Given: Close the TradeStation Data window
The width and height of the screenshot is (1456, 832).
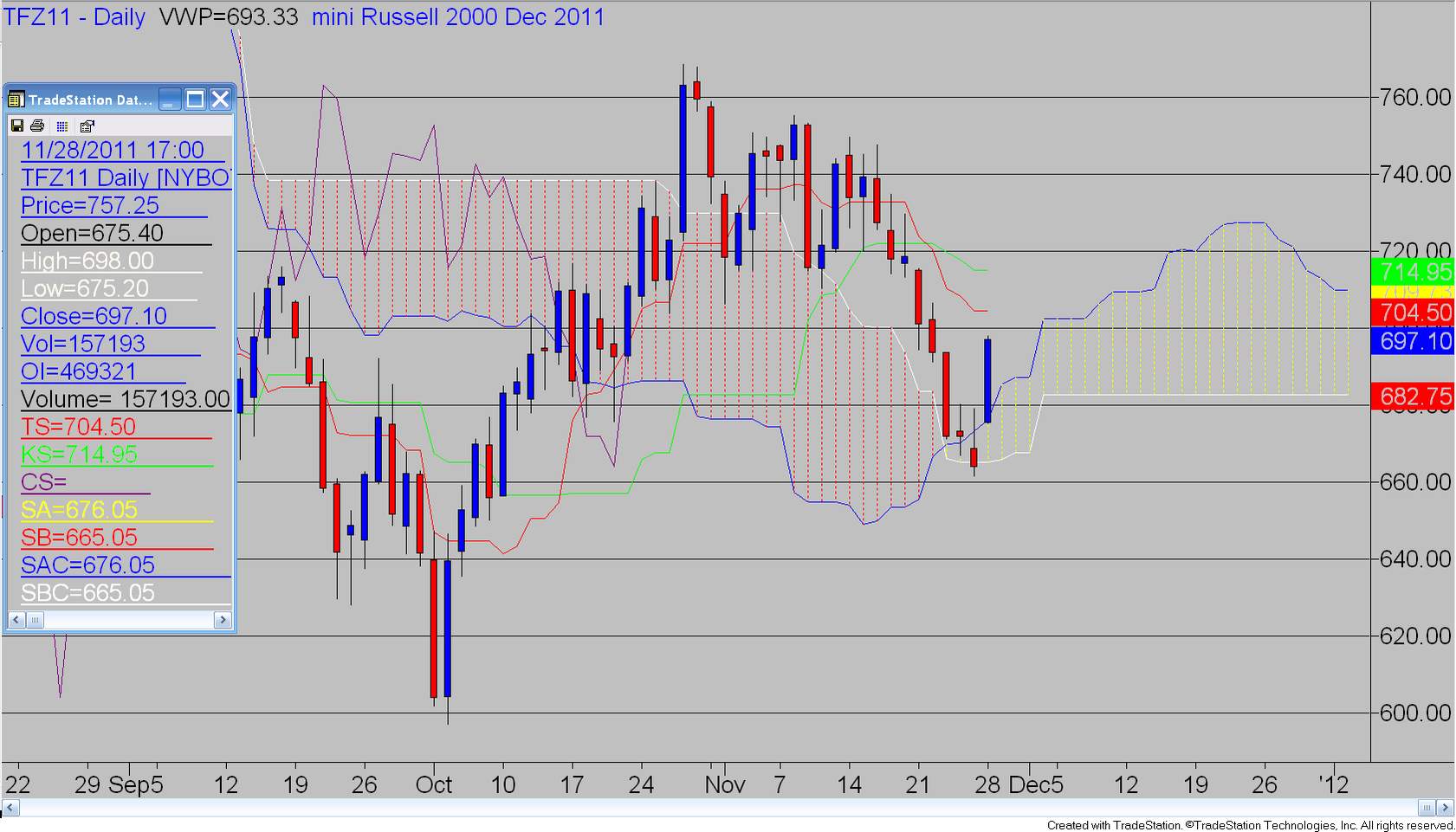Looking at the screenshot, I should 221,100.
